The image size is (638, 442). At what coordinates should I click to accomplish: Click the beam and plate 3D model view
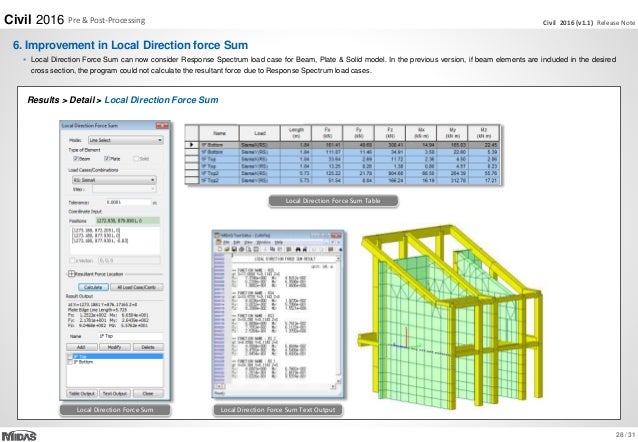(451, 317)
